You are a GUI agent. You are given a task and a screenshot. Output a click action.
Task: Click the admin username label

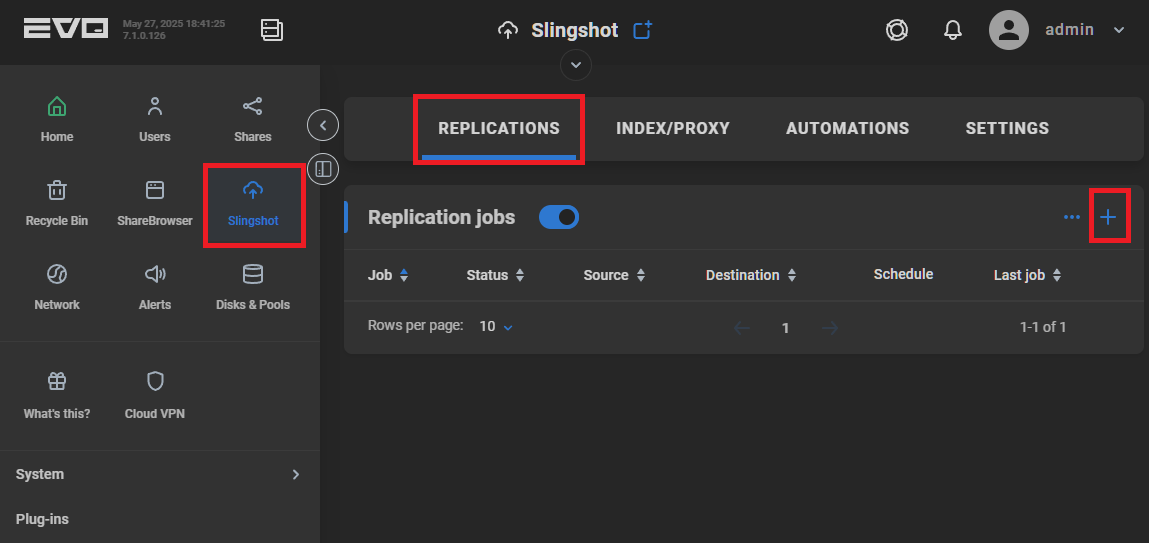(1069, 30)
